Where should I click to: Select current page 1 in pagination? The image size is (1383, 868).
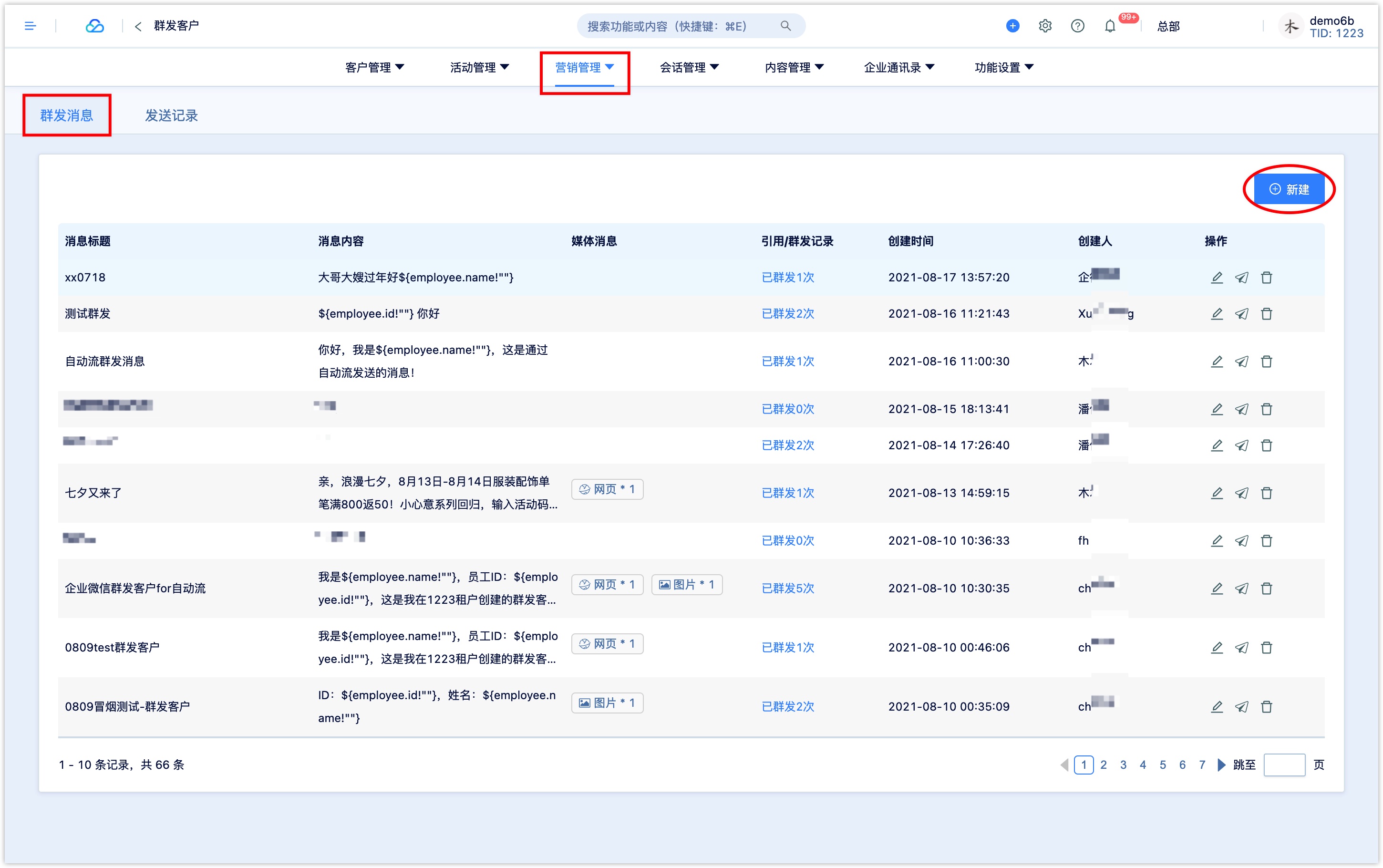tap(1084, 765)
